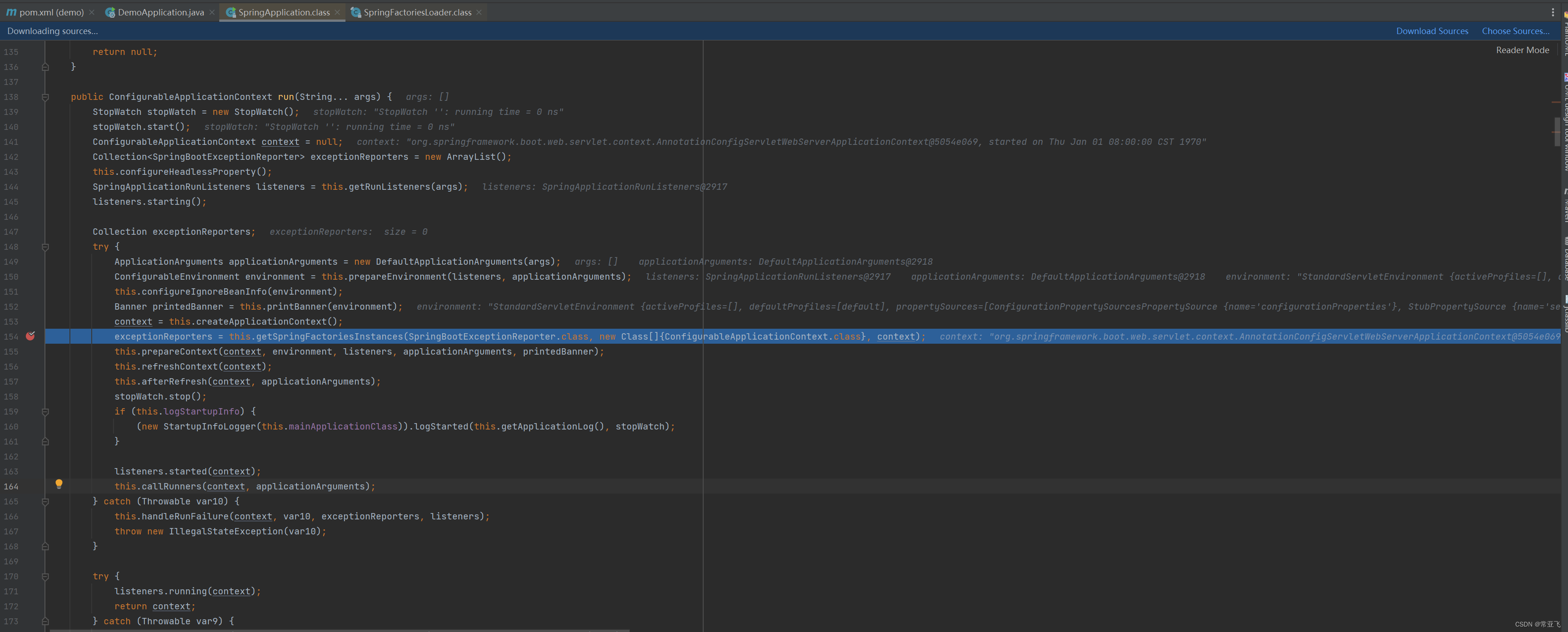This screenshot has height=632, width=1568.
Task: Click the decompiled class icon on SpringApplication.class tab
Action: click(x=232, y=12)
